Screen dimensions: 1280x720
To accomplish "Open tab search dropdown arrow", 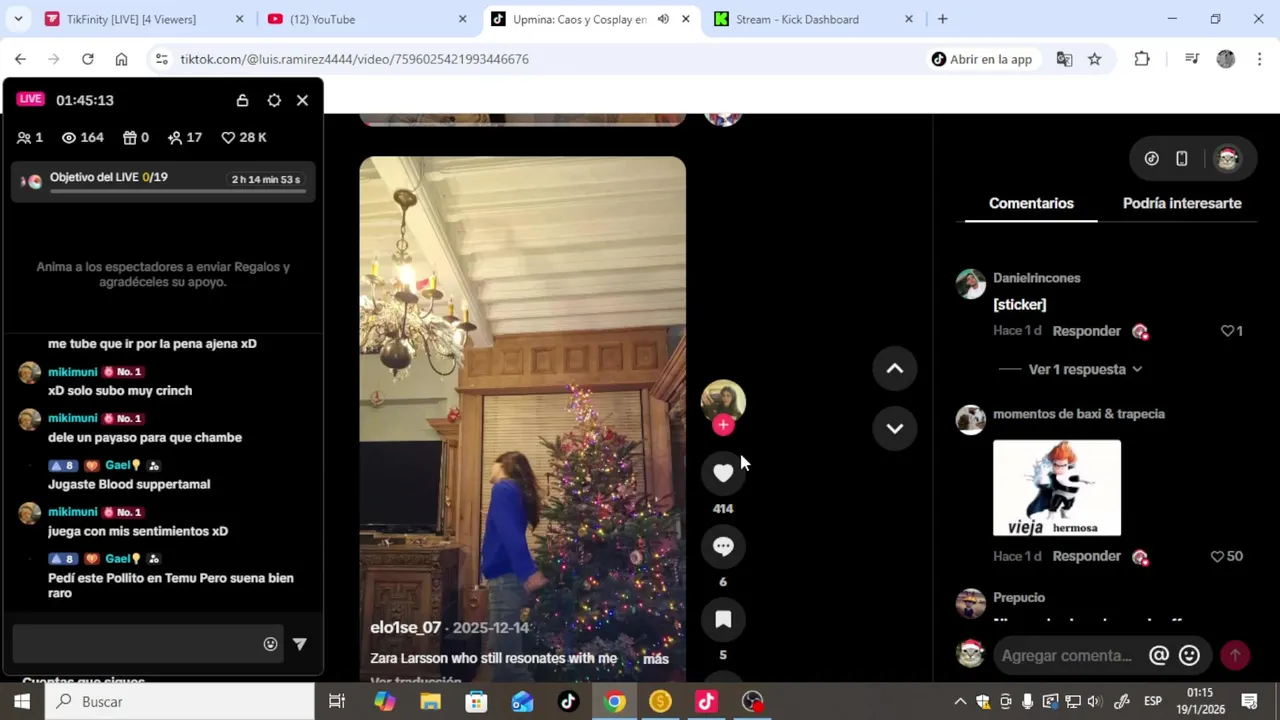I will tap(20, 19).
